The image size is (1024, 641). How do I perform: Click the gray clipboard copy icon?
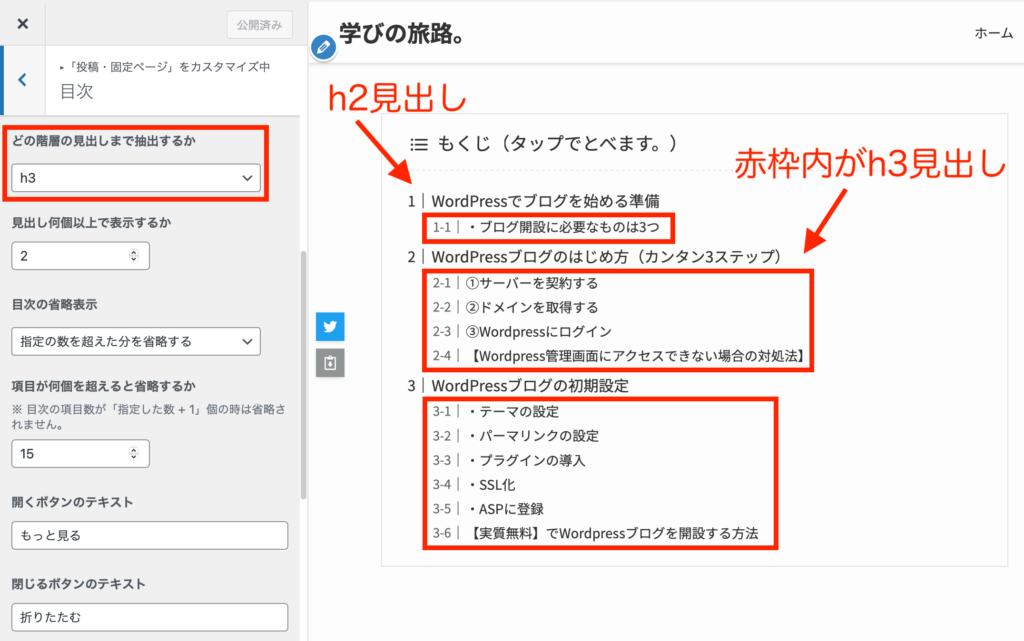330,363
